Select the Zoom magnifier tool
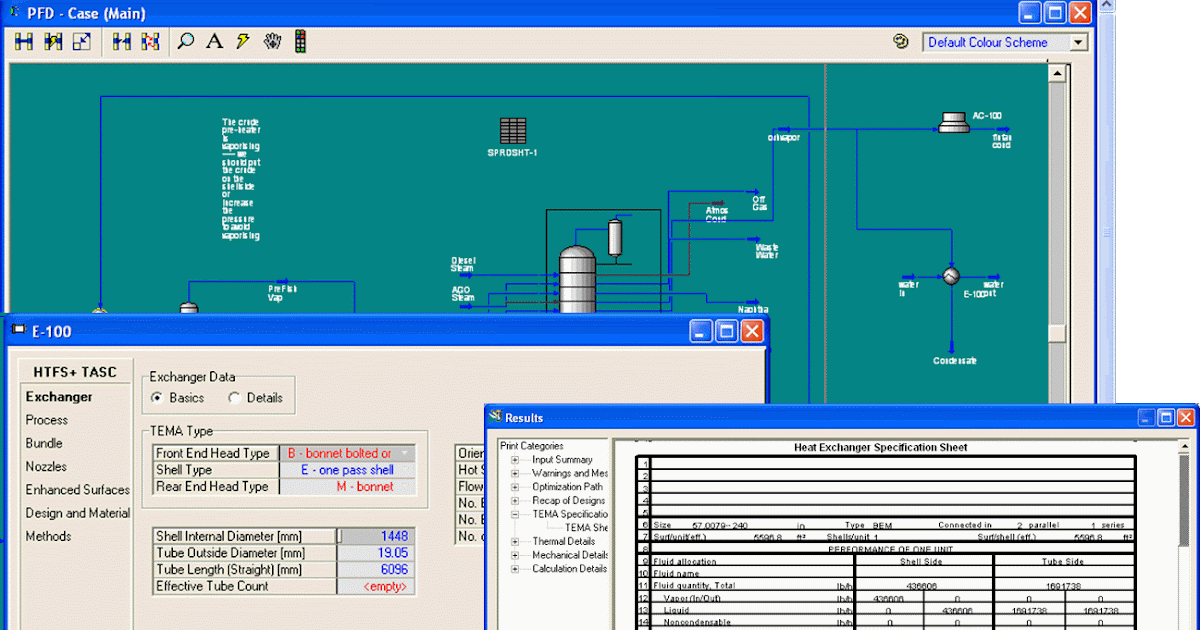Screen dimensions: 1200x630 [x=186, y=42]
